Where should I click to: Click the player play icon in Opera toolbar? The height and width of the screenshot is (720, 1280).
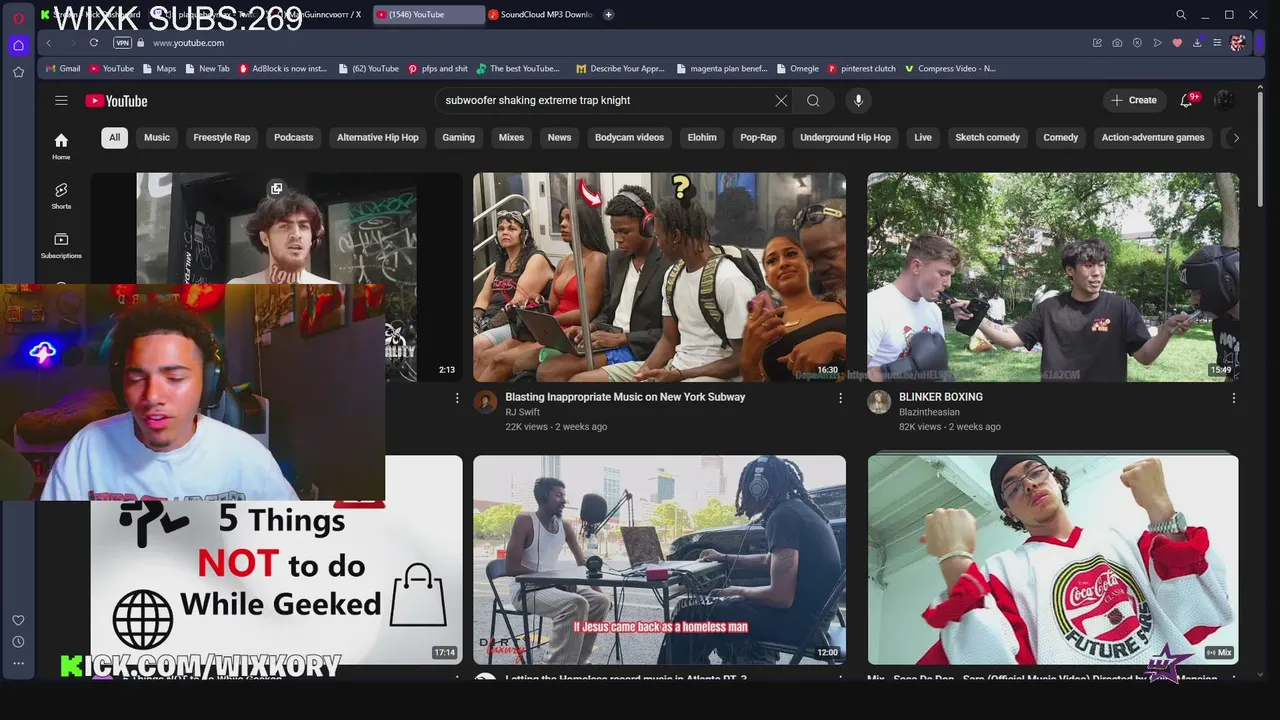click(1157, 43)
